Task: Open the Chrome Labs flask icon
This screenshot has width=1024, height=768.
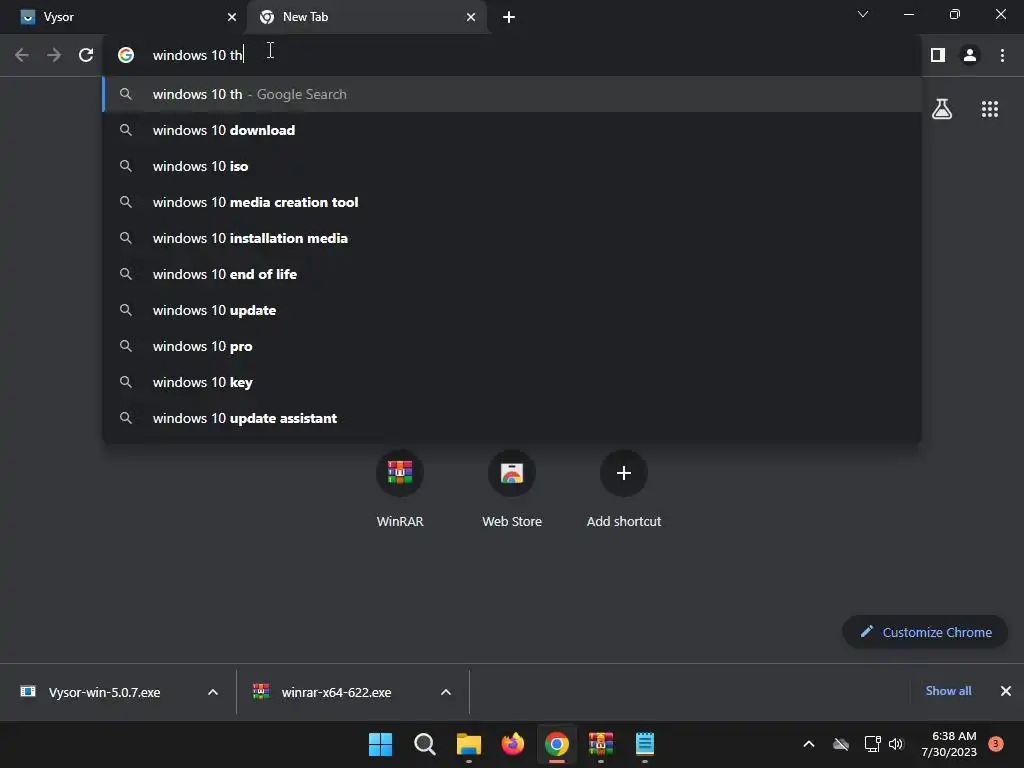Action: [x=942, y=109]
